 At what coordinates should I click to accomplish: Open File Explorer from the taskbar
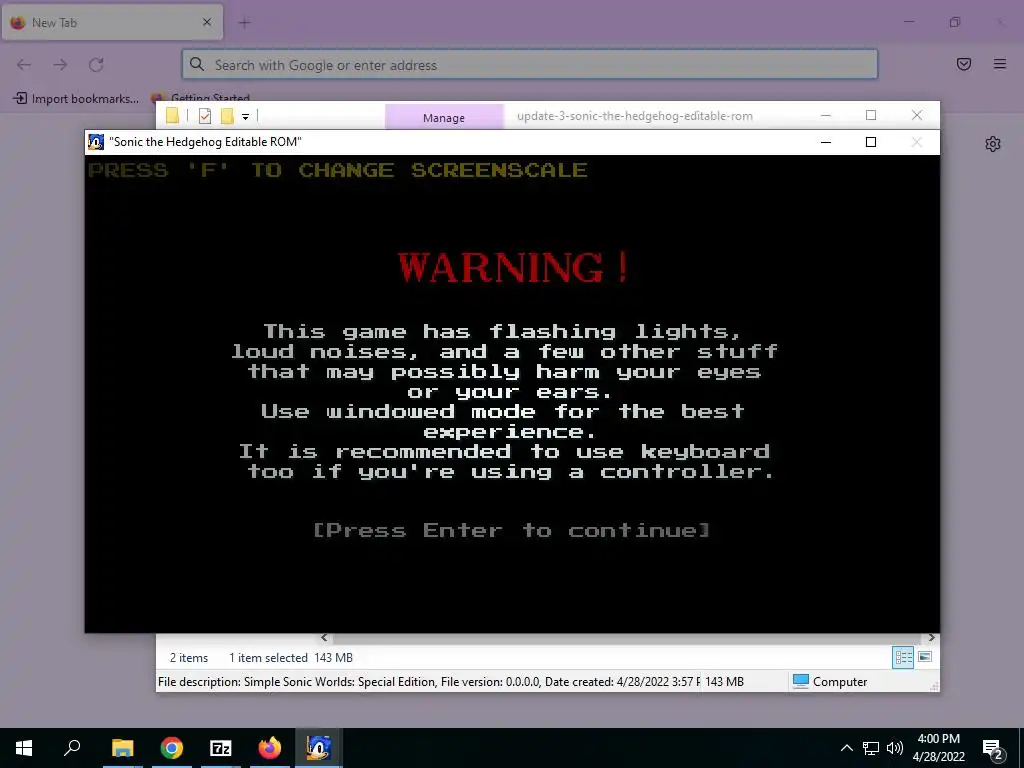[x=123, y=748]
